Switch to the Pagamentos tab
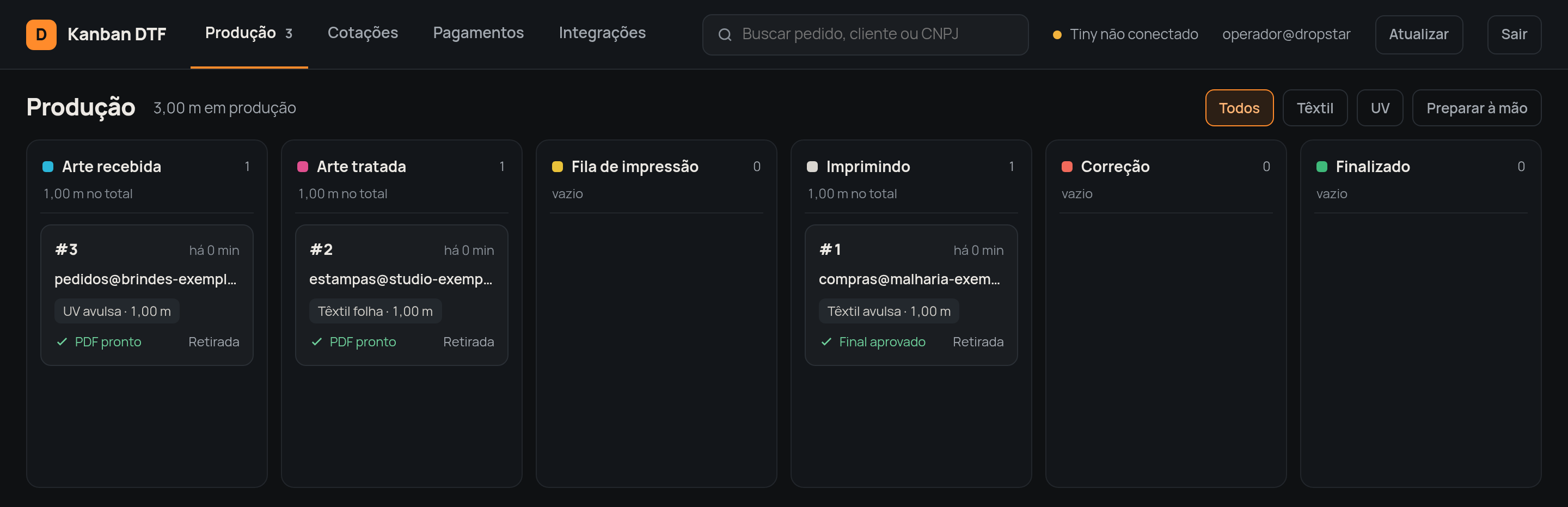 [478, 33]
